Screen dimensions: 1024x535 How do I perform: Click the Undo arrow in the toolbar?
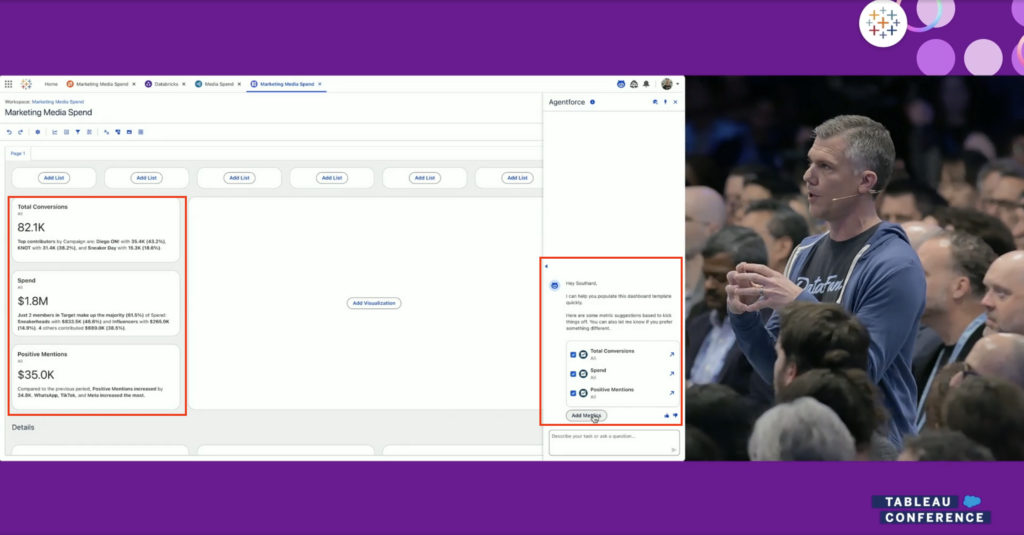9,132
